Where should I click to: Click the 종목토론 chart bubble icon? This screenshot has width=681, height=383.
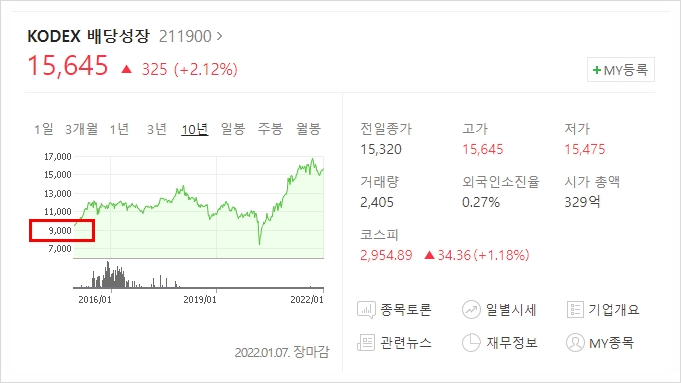(366, 310)
